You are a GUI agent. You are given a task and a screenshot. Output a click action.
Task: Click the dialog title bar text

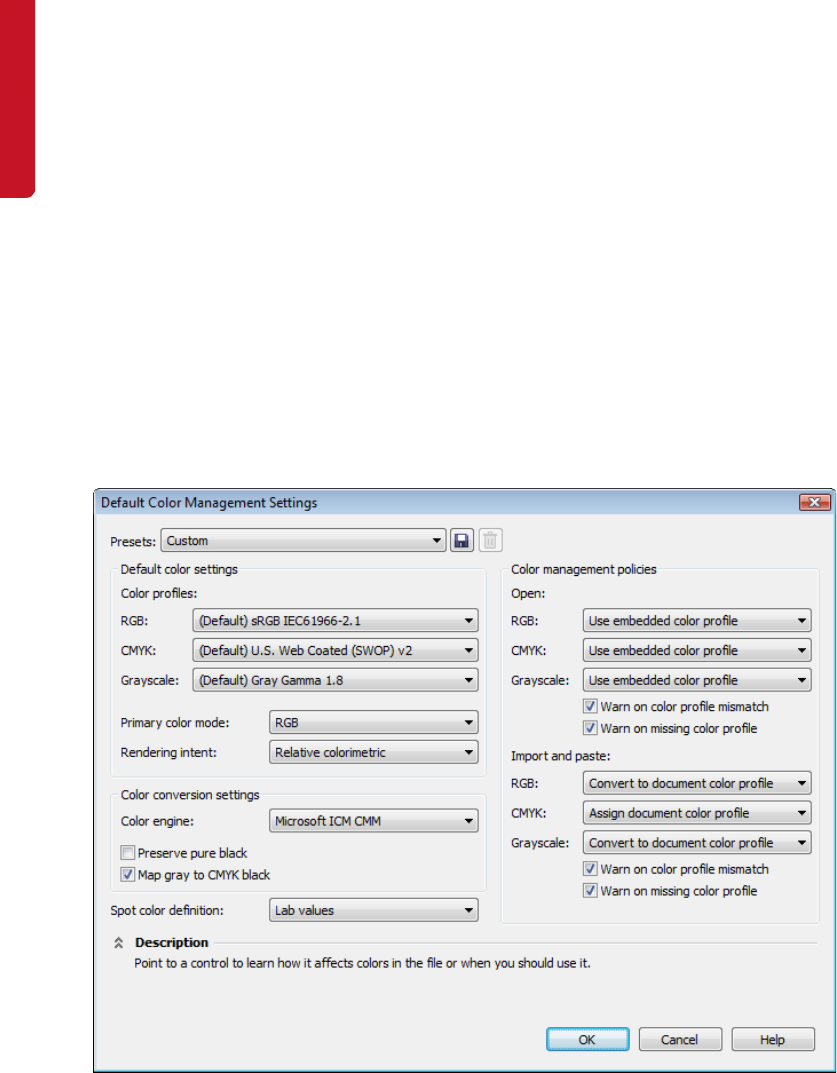pos(209,502)
